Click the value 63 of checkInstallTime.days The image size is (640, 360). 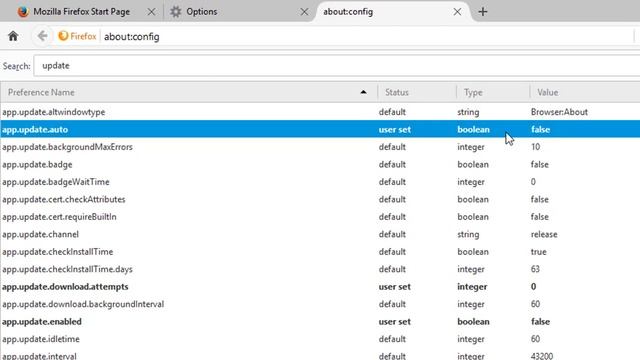coord(535,269)
